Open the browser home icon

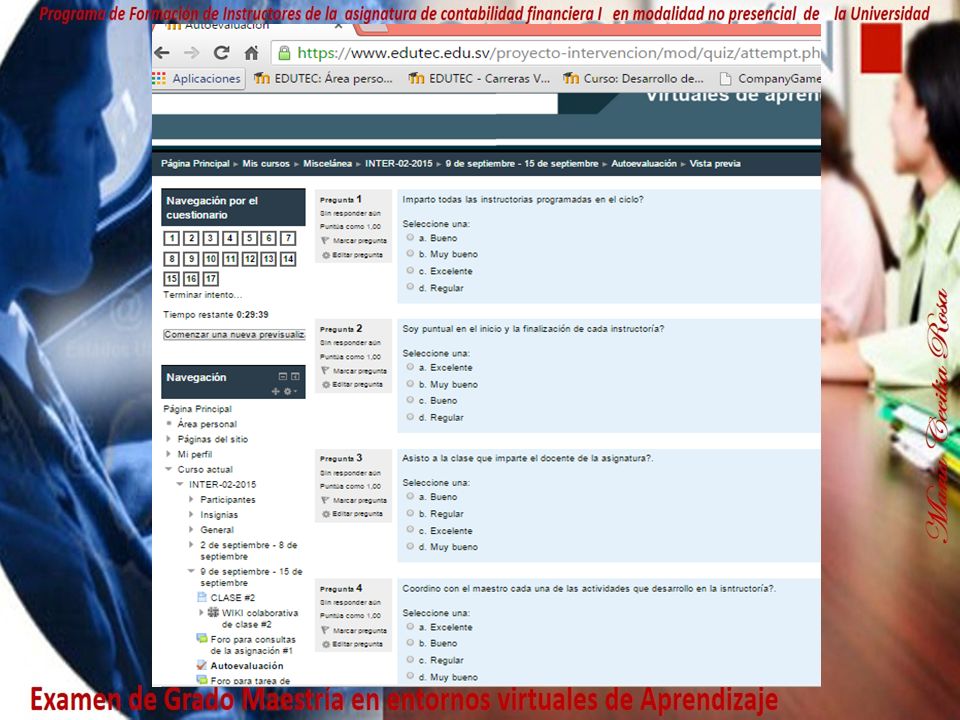251,53
